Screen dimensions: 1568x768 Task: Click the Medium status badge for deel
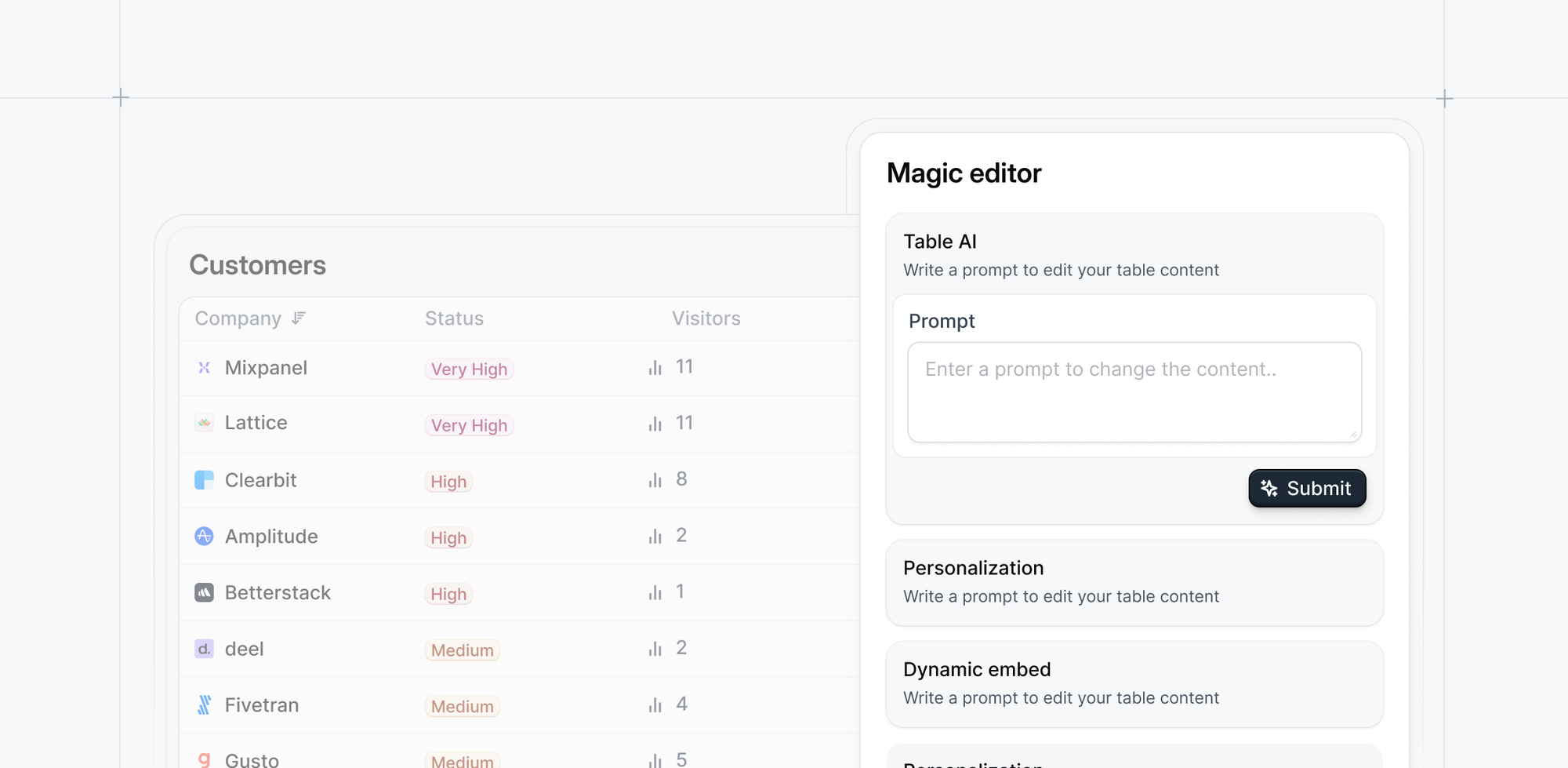coord(463,650)
